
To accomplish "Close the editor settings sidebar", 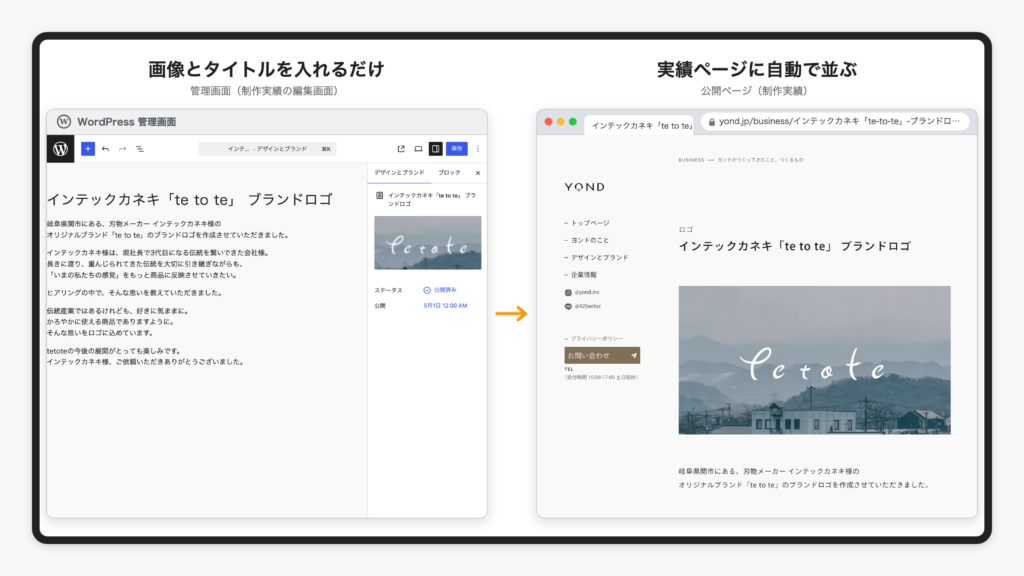I will tap(478, 173).
